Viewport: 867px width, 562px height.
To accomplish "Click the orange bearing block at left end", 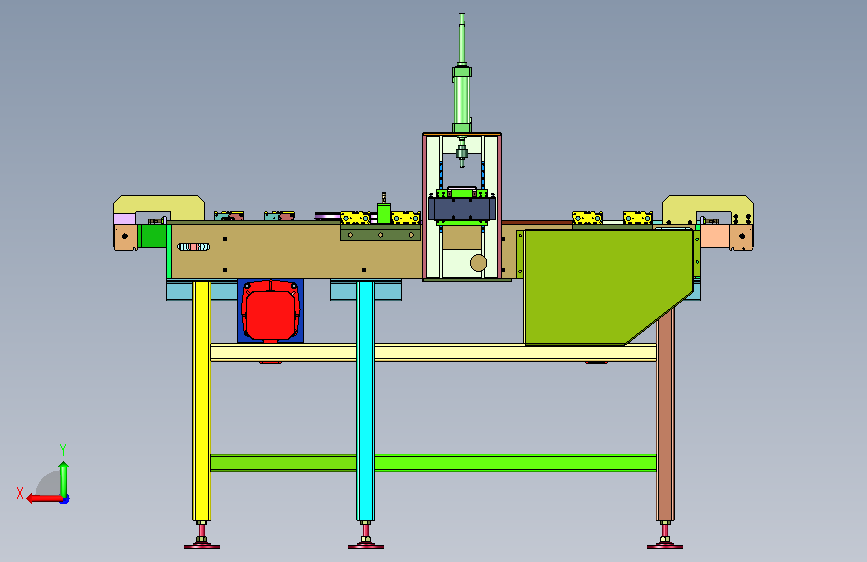I will coord(126,237).
